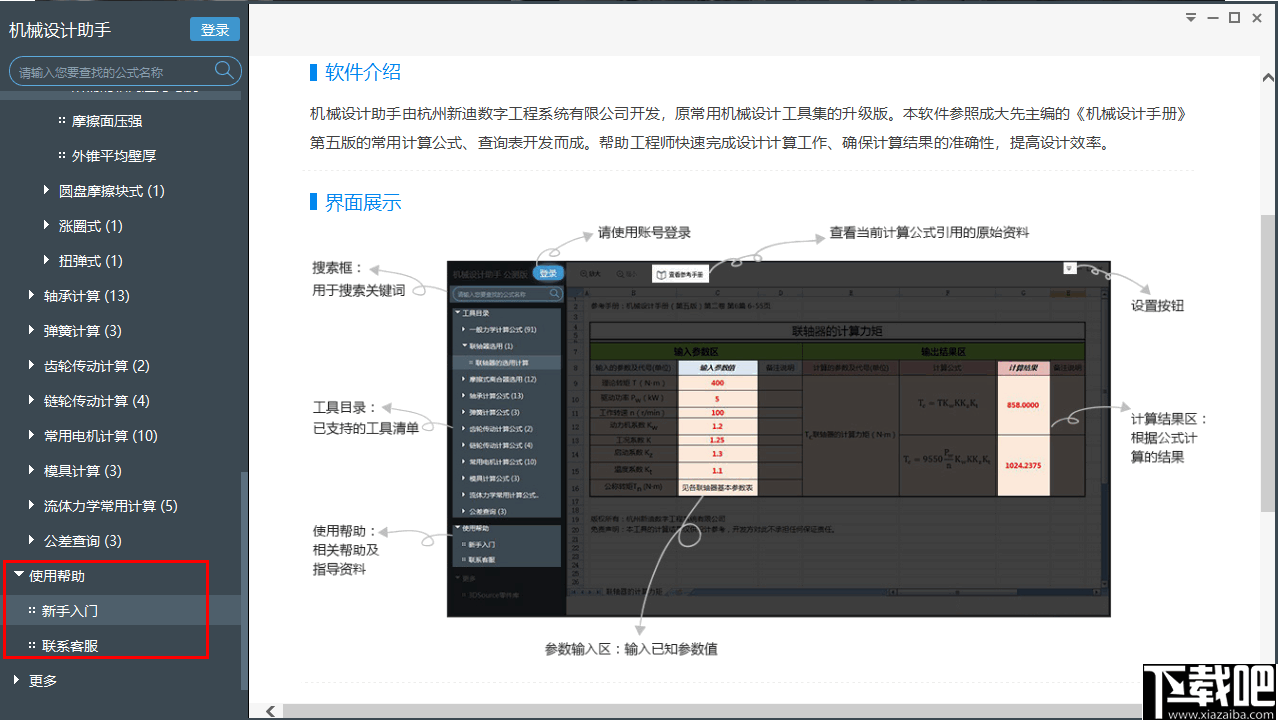Expand the 更多 section

tap(18, 681)
